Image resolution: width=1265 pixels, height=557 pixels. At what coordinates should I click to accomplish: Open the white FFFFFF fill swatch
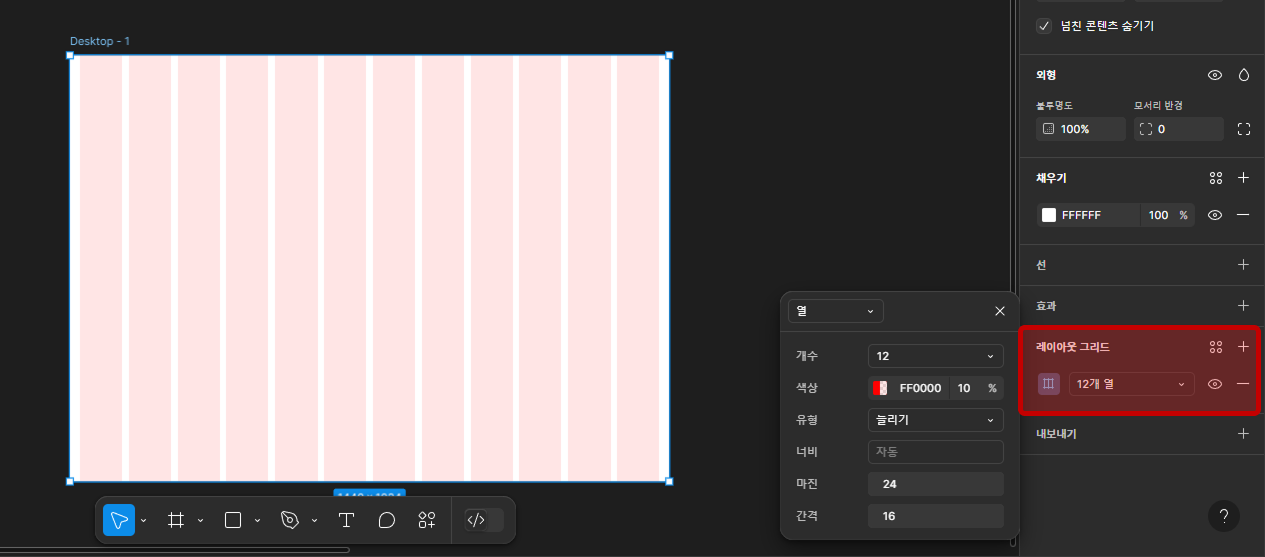tap(1049, 215)
